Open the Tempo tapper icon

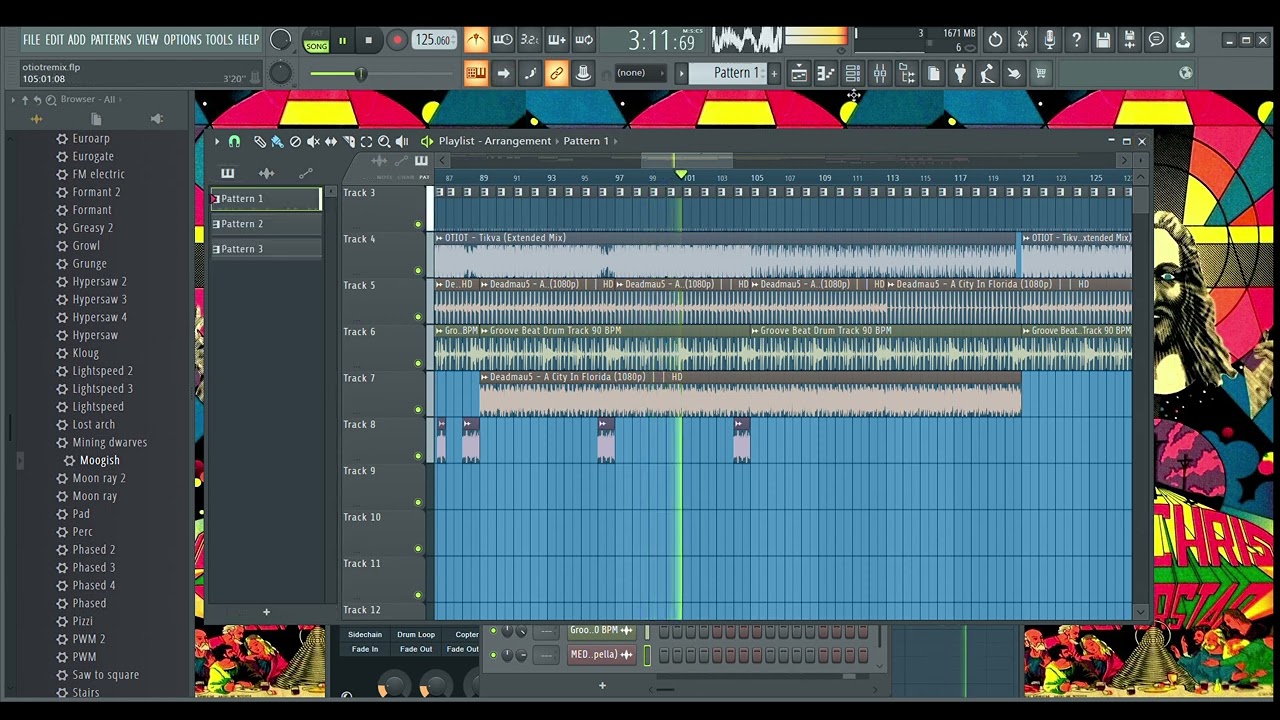[x=987, y=73]
